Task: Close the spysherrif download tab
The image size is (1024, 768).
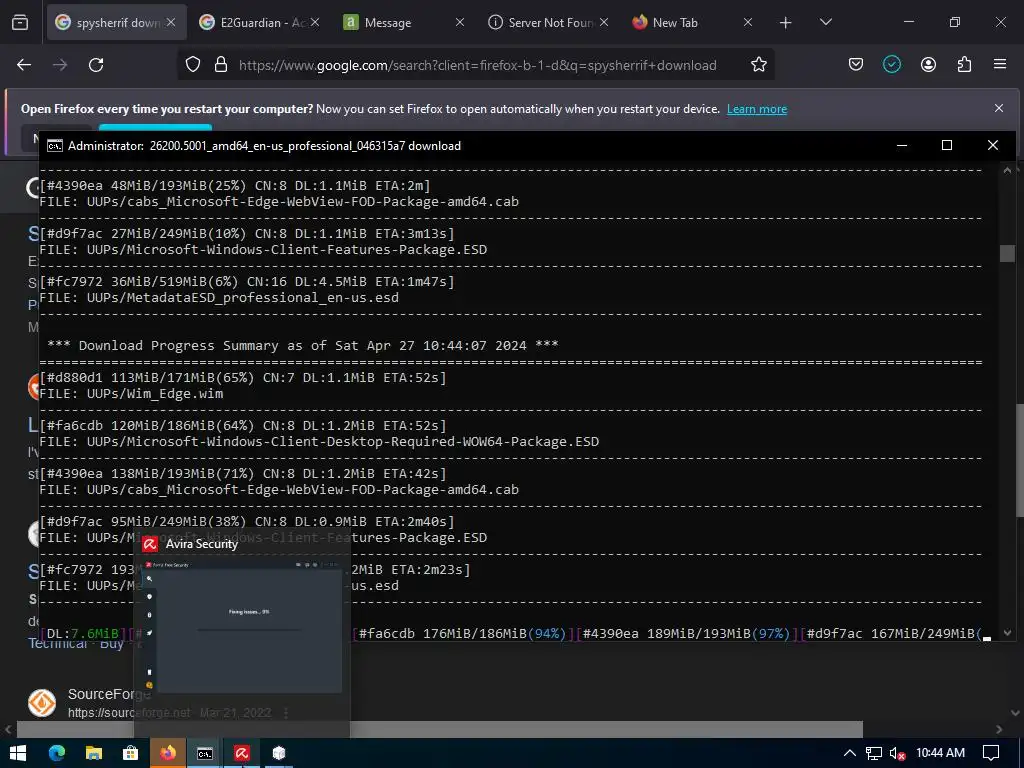Action: [171, 22]
